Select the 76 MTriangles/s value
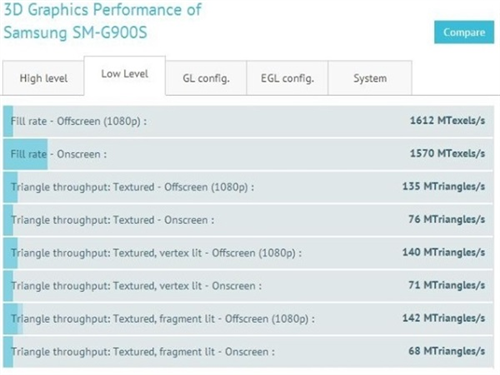The height and width of the screenshot is (375, 500). point(447,219)
